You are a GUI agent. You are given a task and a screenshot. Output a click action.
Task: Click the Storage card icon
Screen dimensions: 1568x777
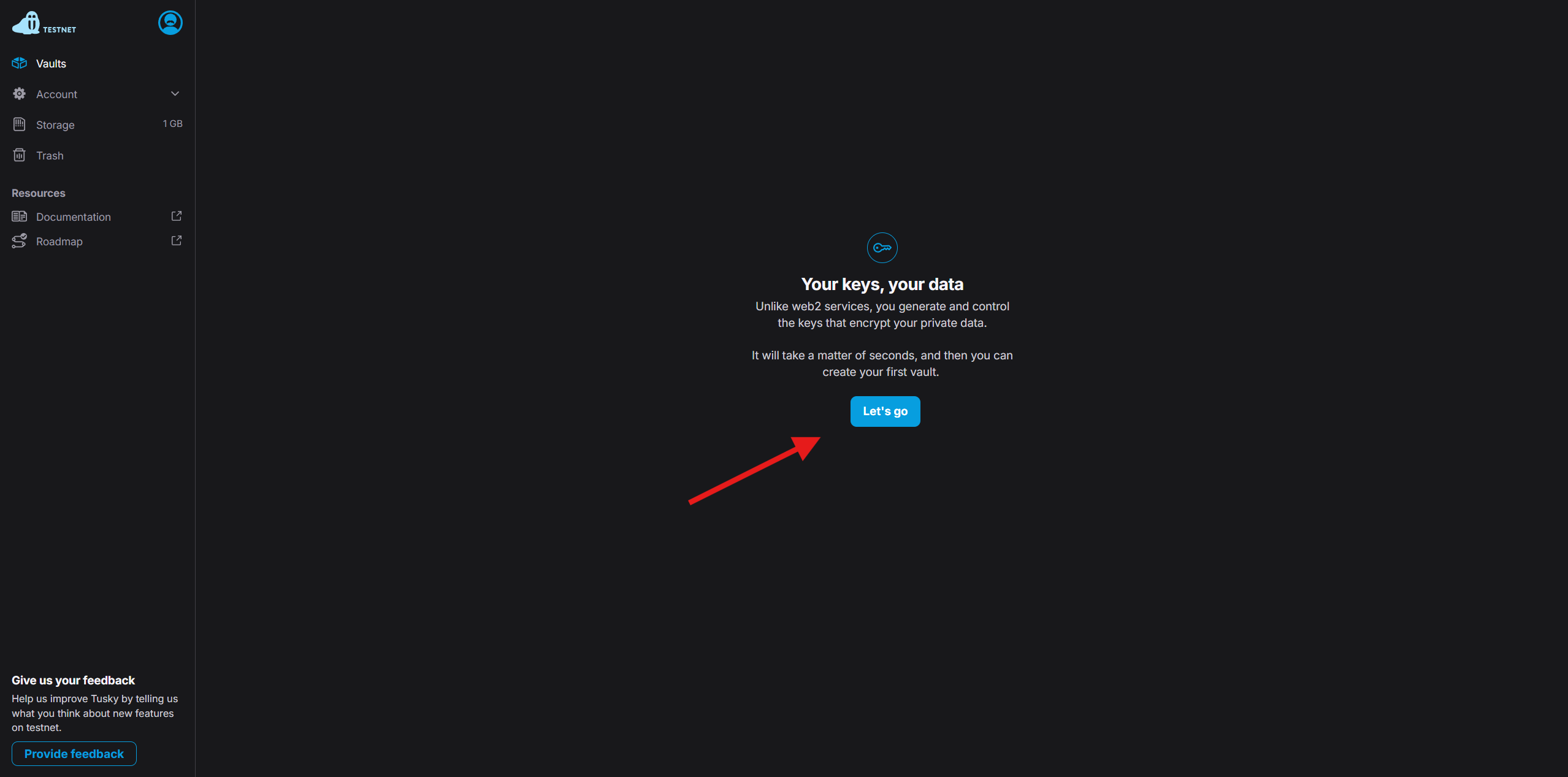point(20,124)
